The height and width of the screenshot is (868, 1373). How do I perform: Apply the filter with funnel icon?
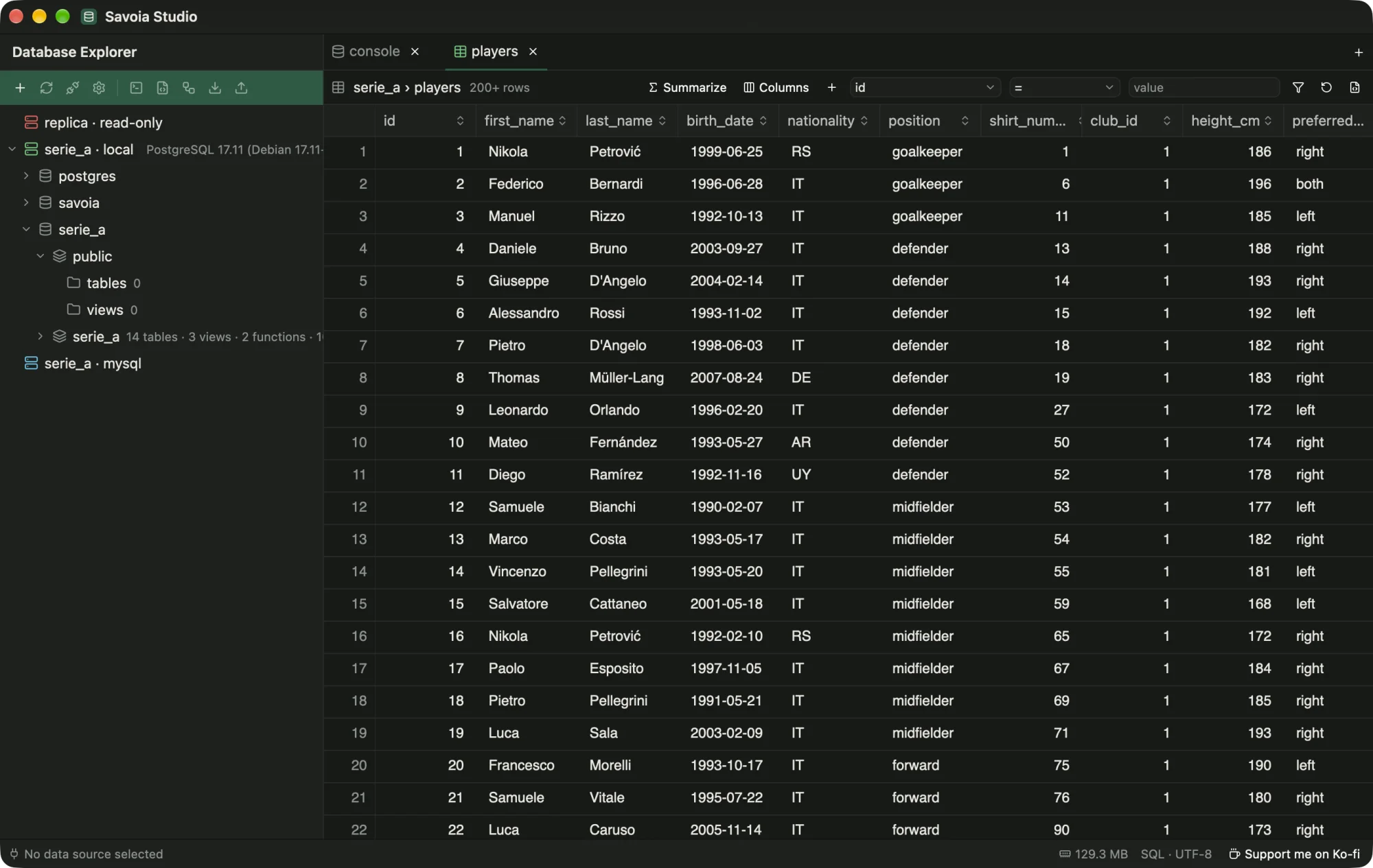click(1297, 88)
